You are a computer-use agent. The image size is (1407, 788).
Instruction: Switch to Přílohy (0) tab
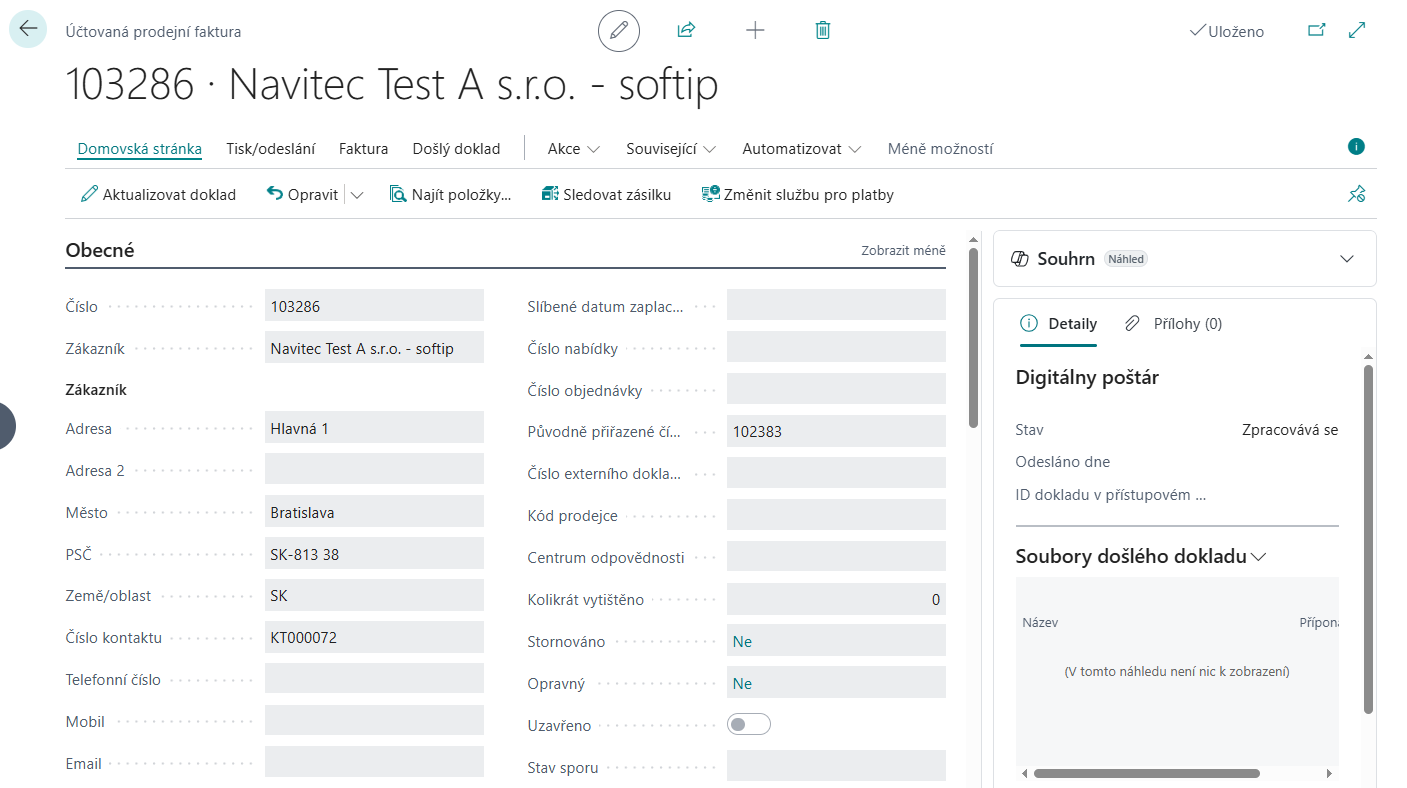pyautogui.click(x=1173, y=324)
